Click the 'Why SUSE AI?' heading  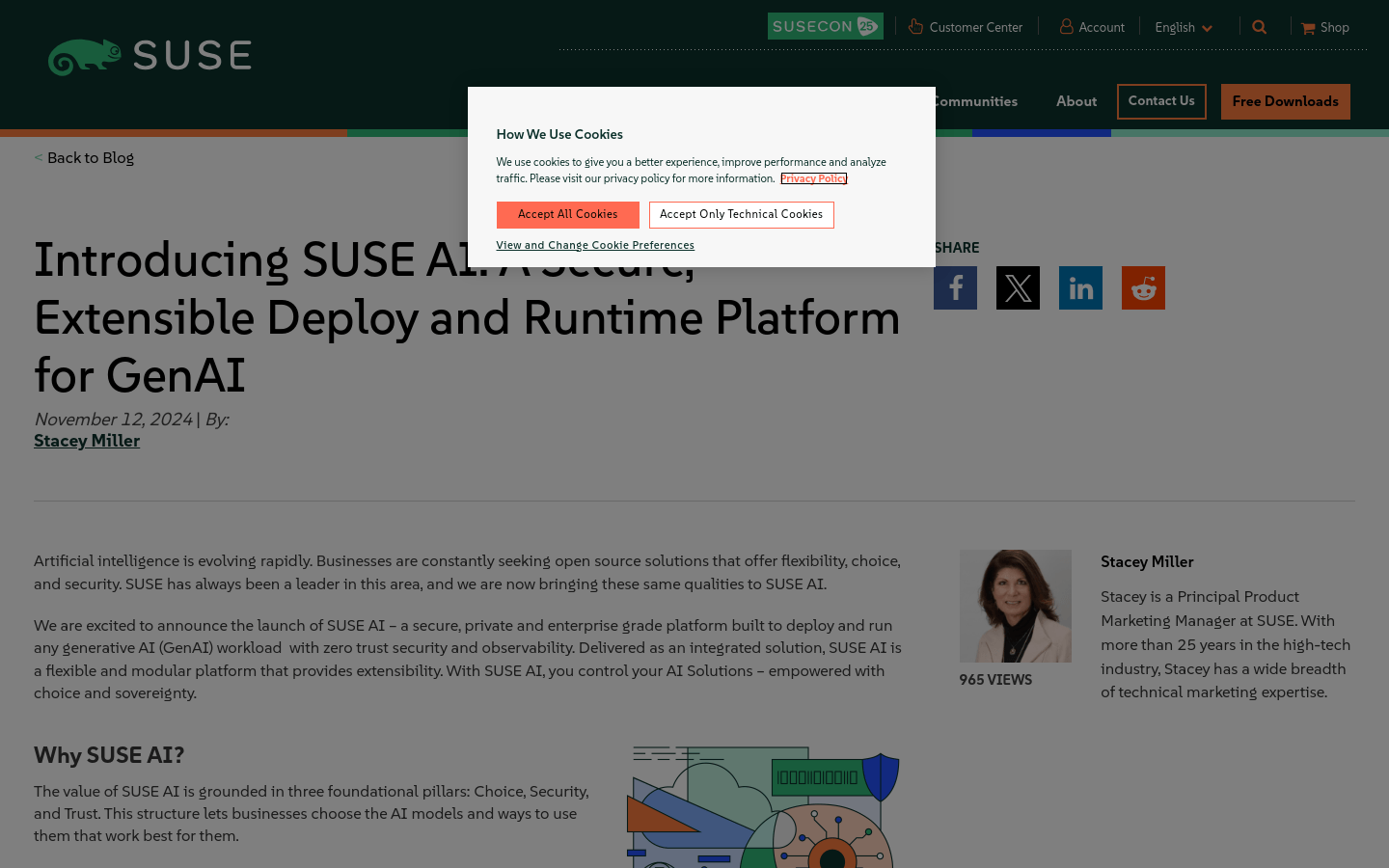point(109,755)
